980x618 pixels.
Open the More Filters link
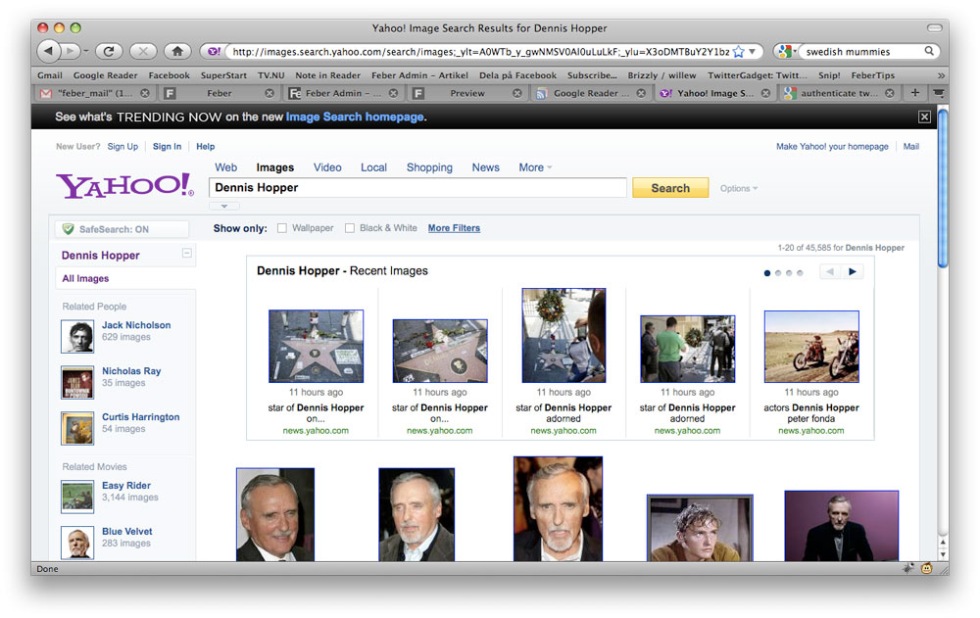click(454, 228)
